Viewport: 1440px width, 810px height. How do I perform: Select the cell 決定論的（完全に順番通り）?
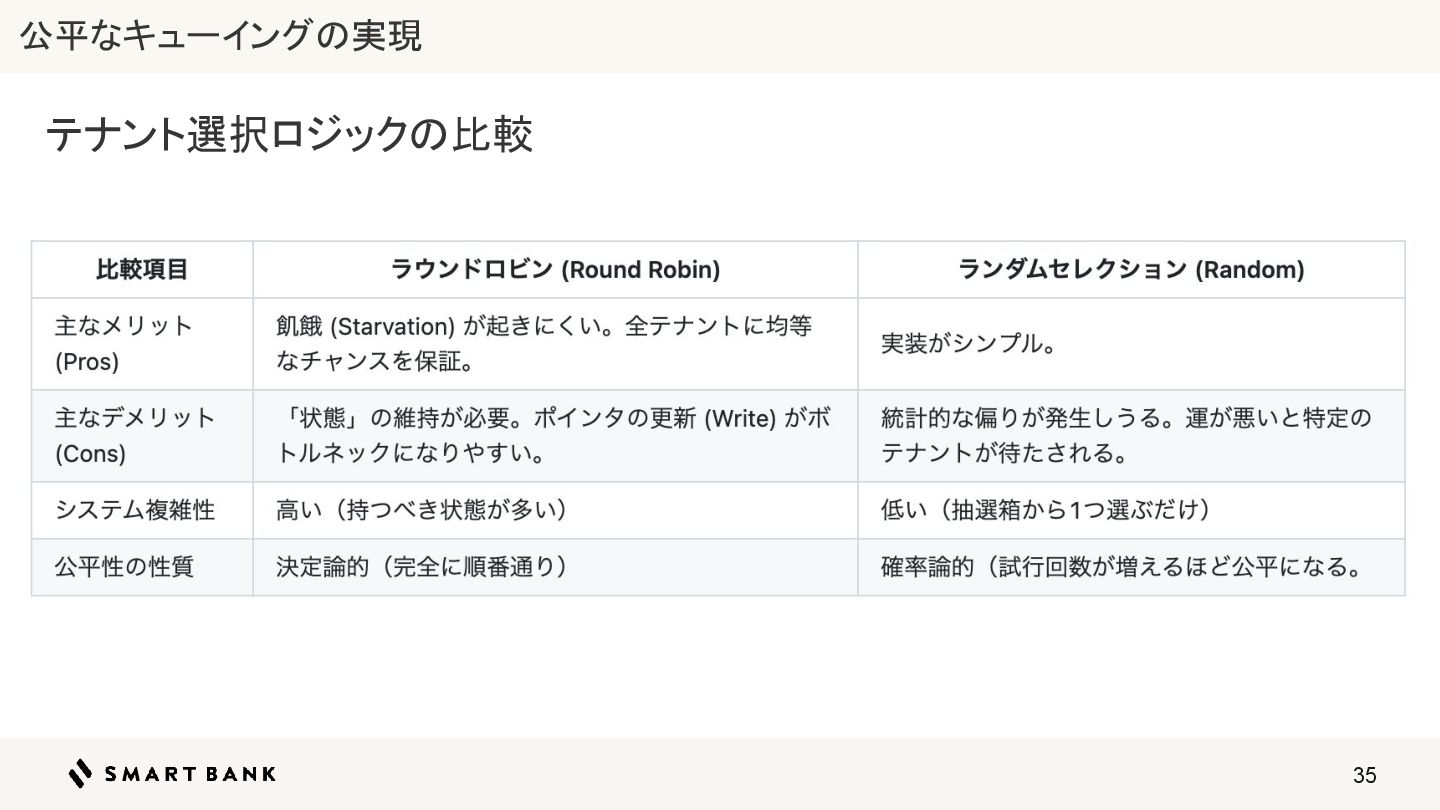click(555, 567)
